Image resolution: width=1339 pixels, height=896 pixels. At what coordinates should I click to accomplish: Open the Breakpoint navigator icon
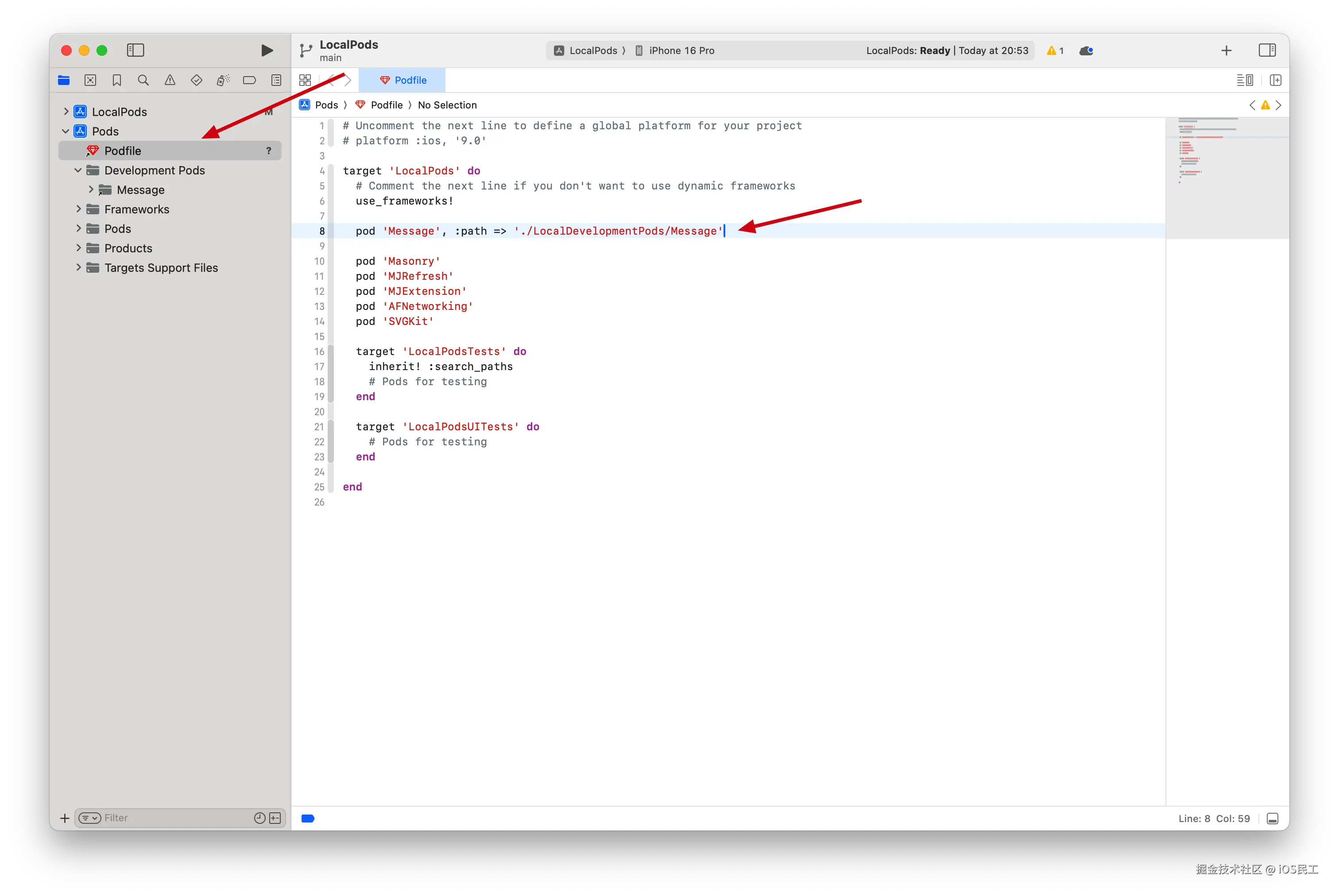pos(249,80)
